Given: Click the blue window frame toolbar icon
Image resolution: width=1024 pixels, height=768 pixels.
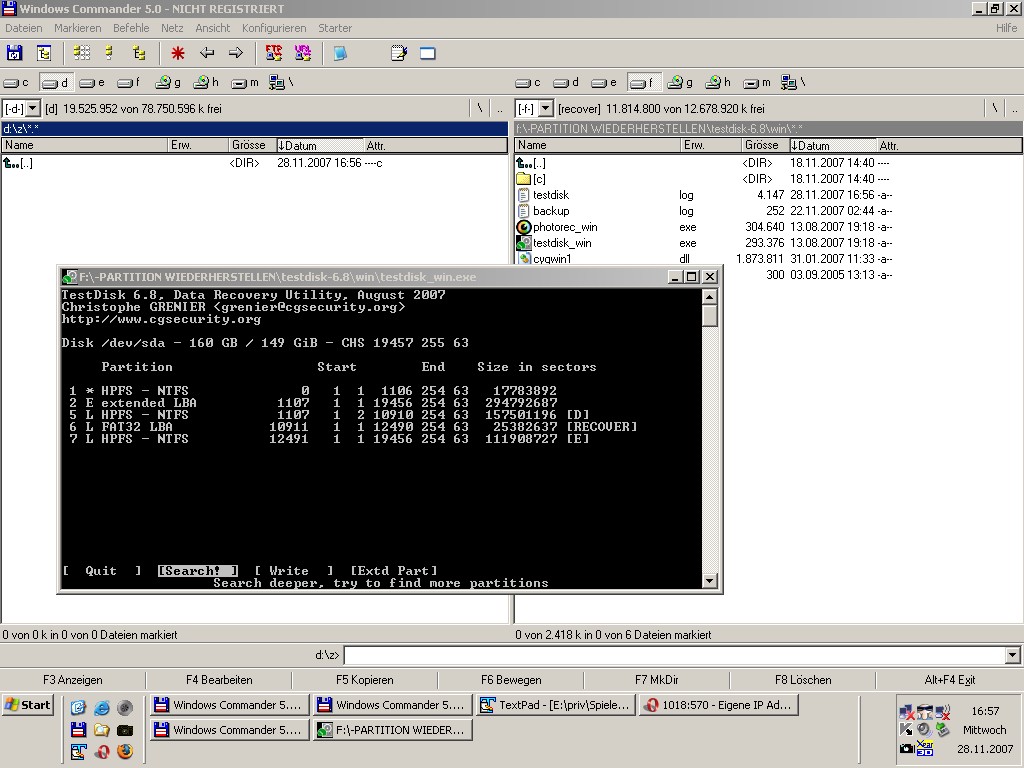Looking at the screenshot, I should pos(428,53).
